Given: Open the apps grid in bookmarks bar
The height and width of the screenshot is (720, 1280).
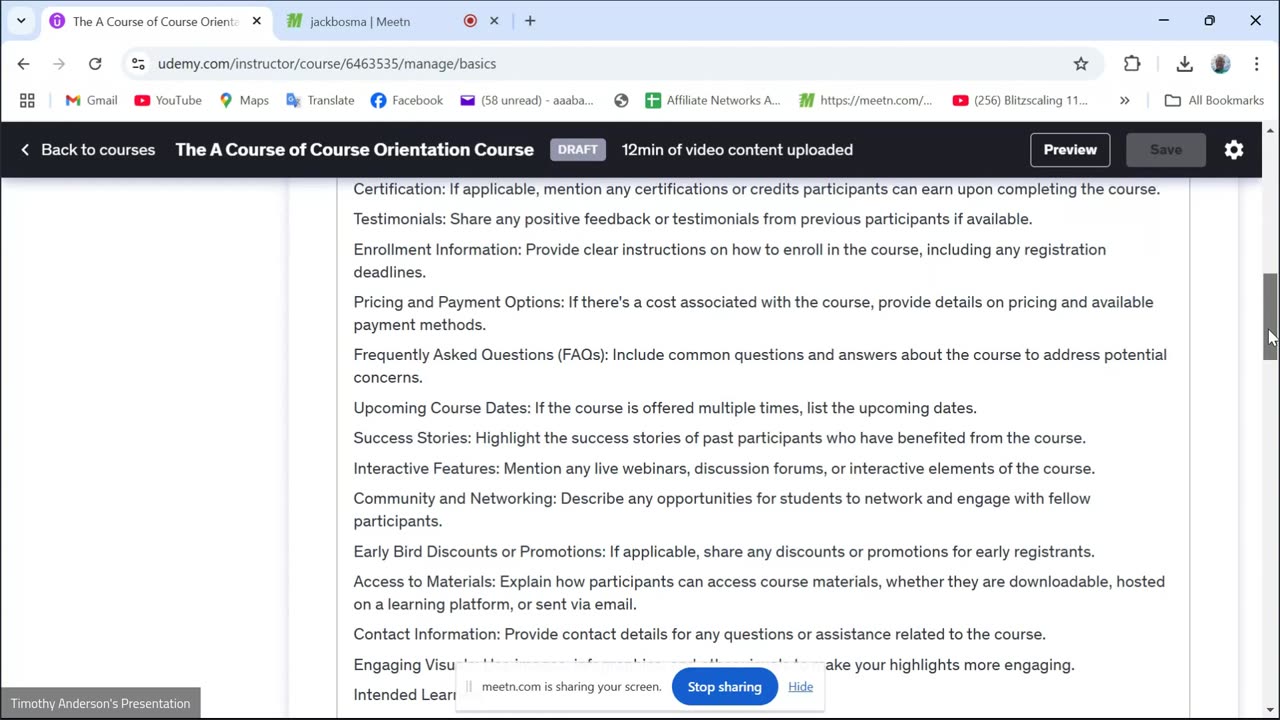Looking at the screenshot, I should click(x=27, y=100).
